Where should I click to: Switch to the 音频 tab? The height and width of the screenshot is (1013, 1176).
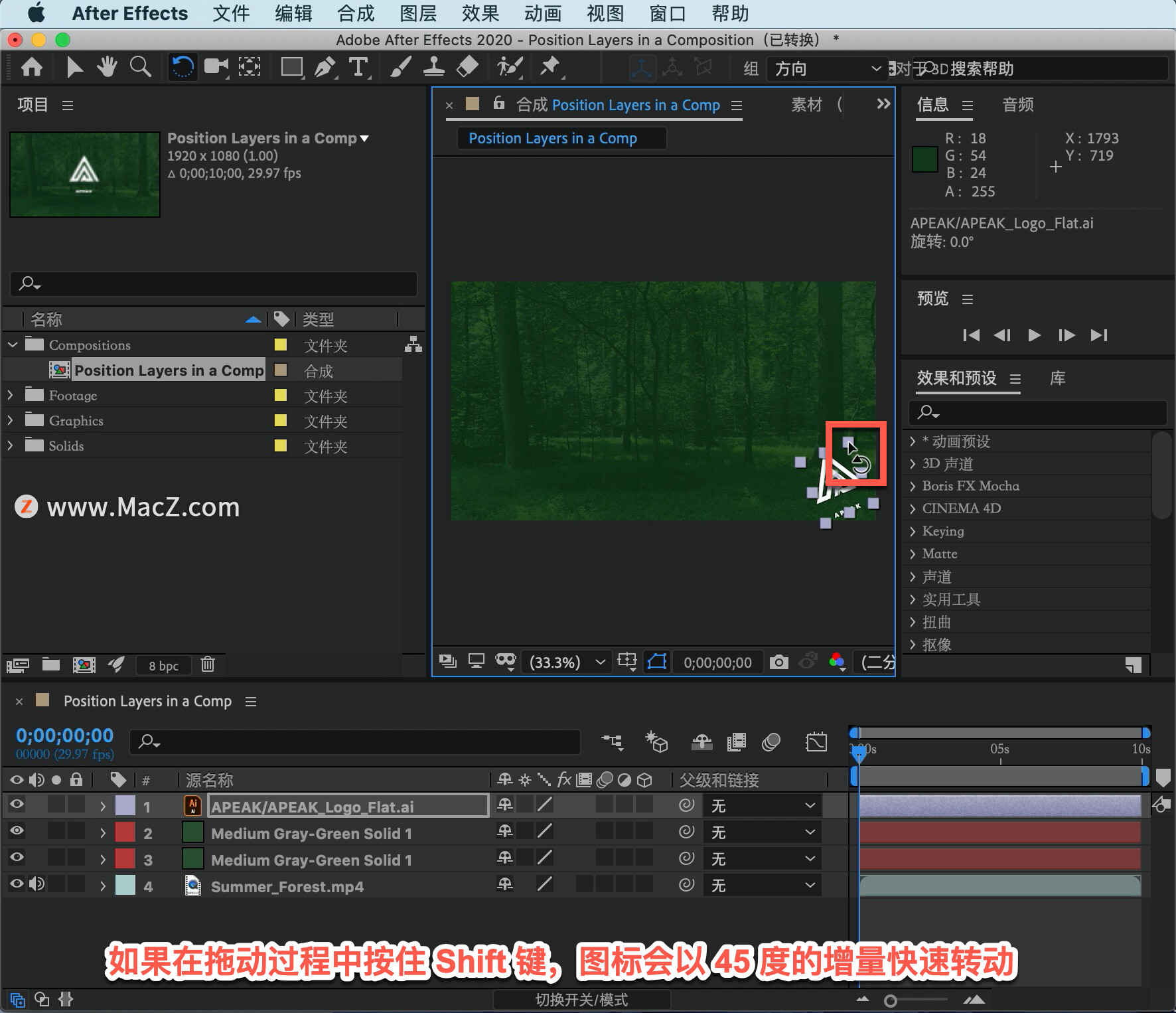pyautogui.click(x=1018, y=105)
